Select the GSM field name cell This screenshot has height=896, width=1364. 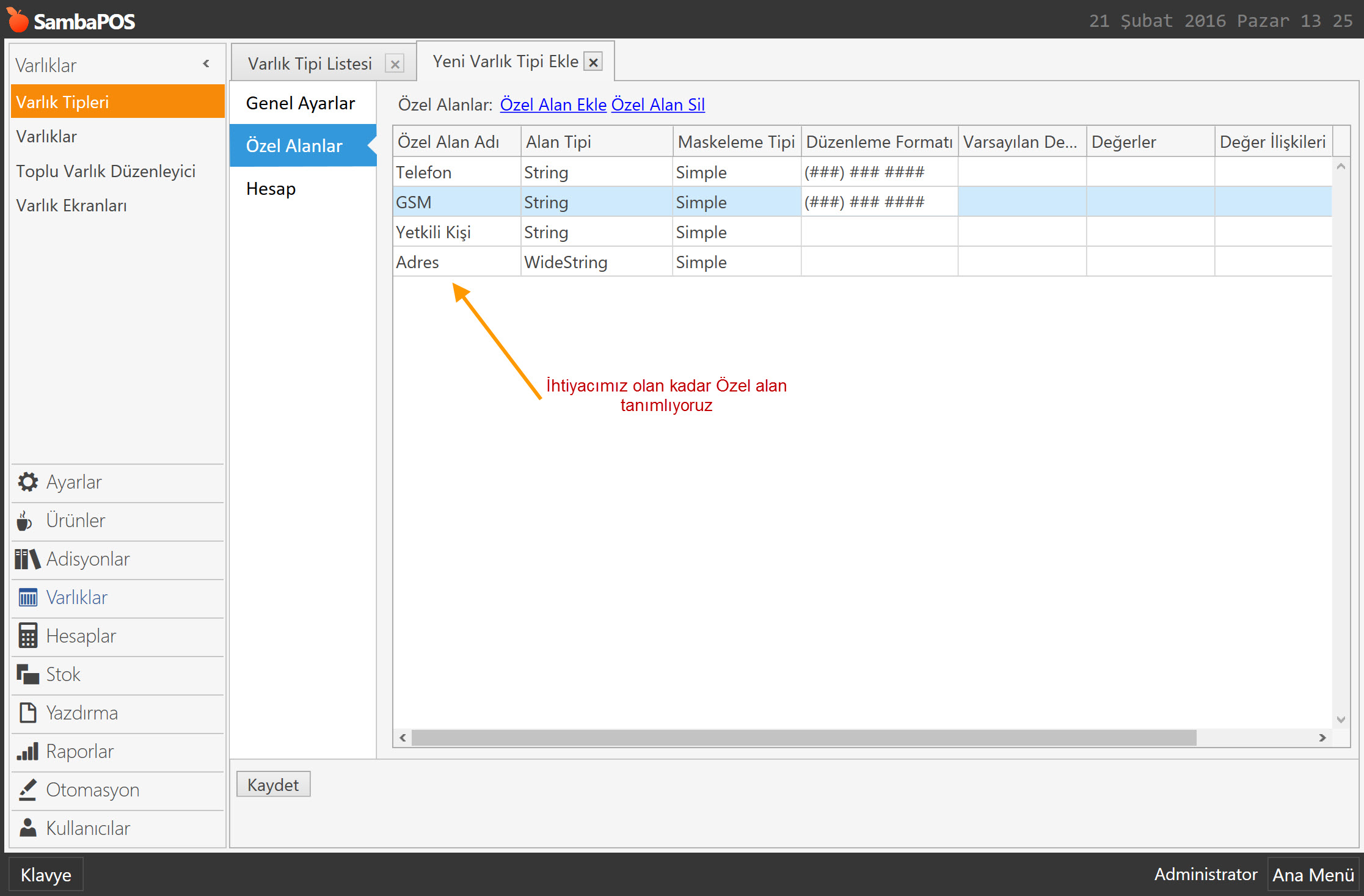(x=457, y=202)
